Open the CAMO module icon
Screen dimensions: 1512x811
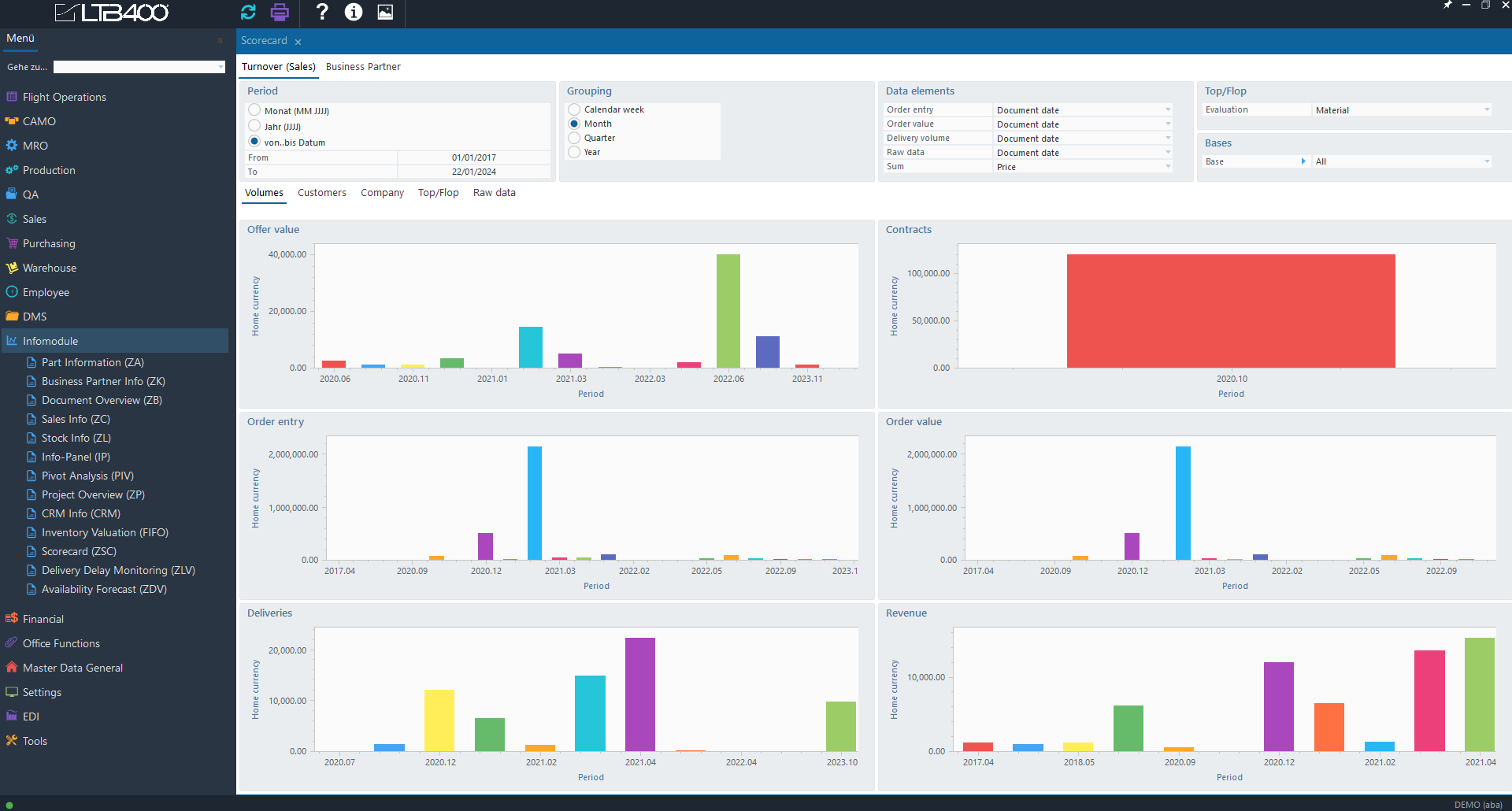coord(12,121)
